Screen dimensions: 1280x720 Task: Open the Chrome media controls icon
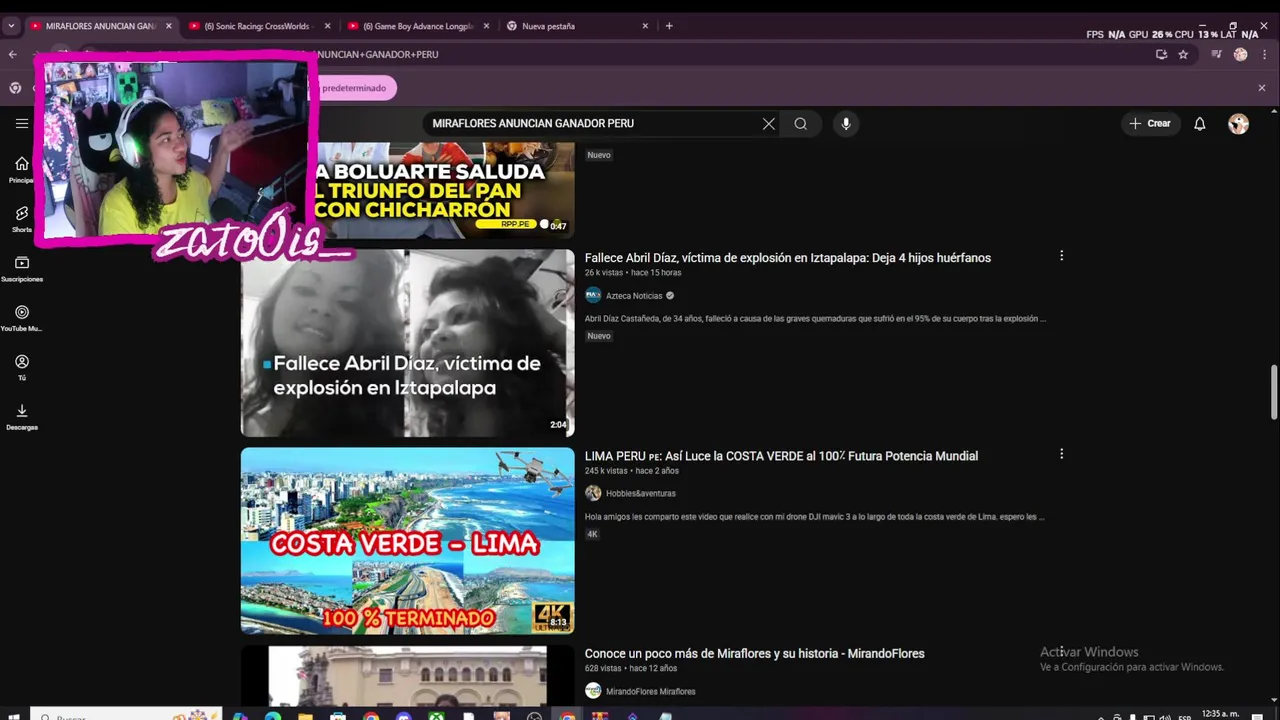[1216, 55]
